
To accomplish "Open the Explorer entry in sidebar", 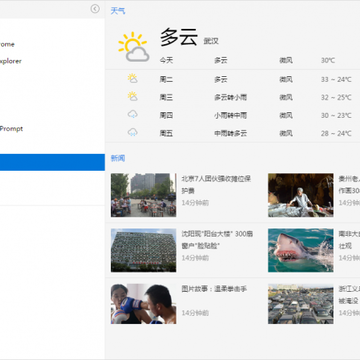I will (11, 61).
